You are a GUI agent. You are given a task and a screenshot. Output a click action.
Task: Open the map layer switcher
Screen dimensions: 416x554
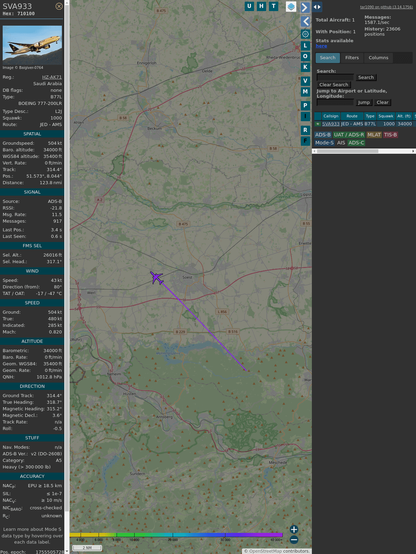click(291, 6)
